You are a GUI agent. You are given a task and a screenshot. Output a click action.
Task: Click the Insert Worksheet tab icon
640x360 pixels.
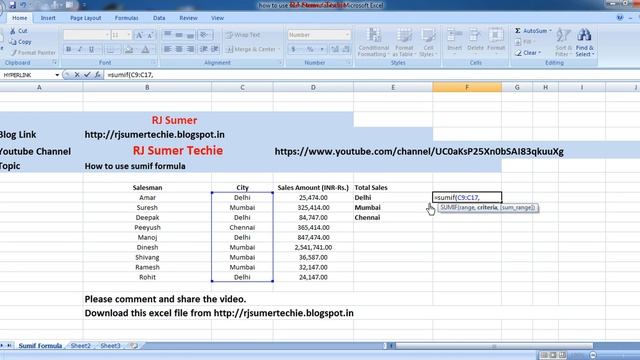133,346
